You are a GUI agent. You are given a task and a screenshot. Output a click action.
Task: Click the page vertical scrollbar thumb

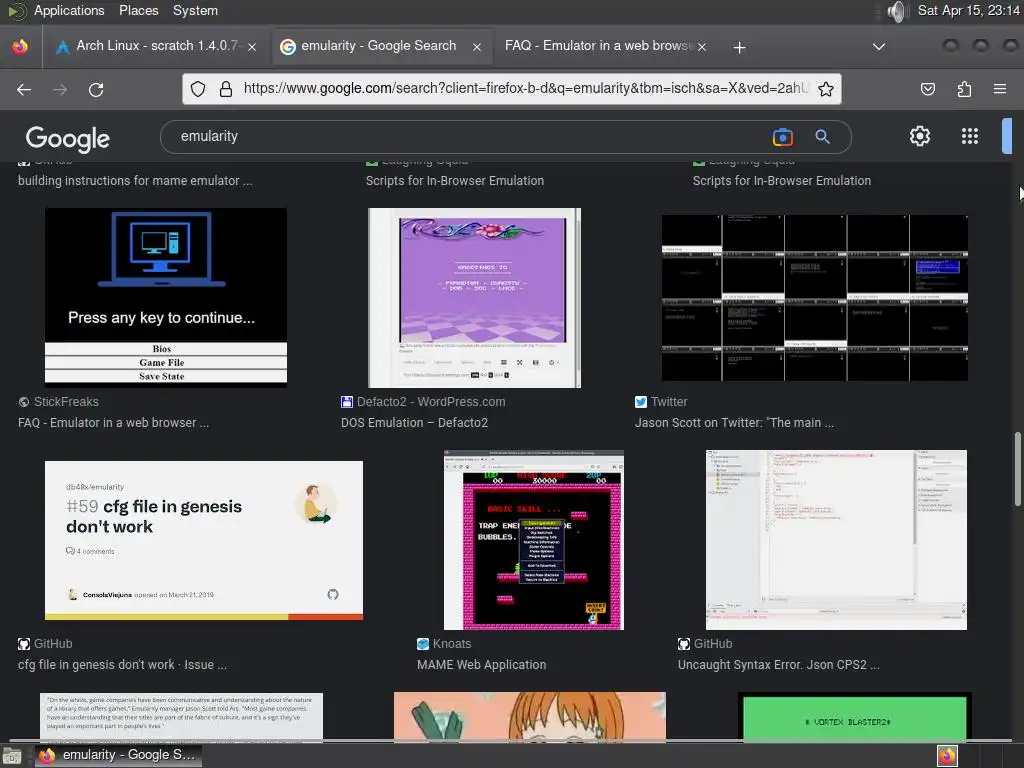pyautogui.click(x=1017, y=468)
